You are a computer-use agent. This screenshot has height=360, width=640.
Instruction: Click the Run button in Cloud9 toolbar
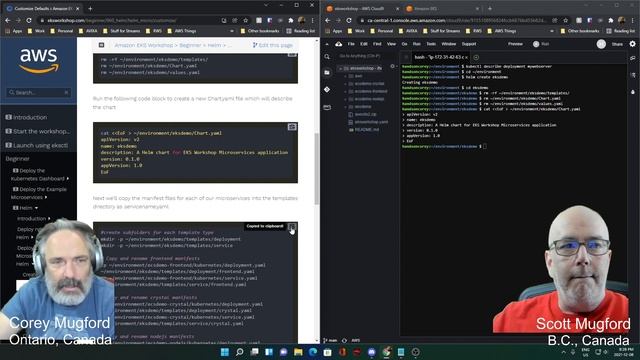point(541,44)
